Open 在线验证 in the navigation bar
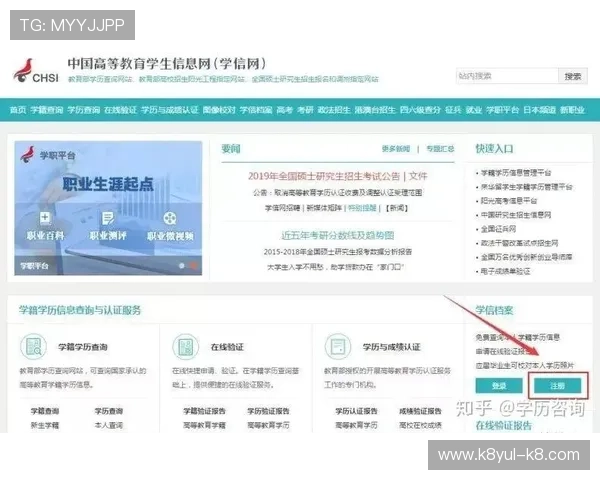 pos(120,110)
